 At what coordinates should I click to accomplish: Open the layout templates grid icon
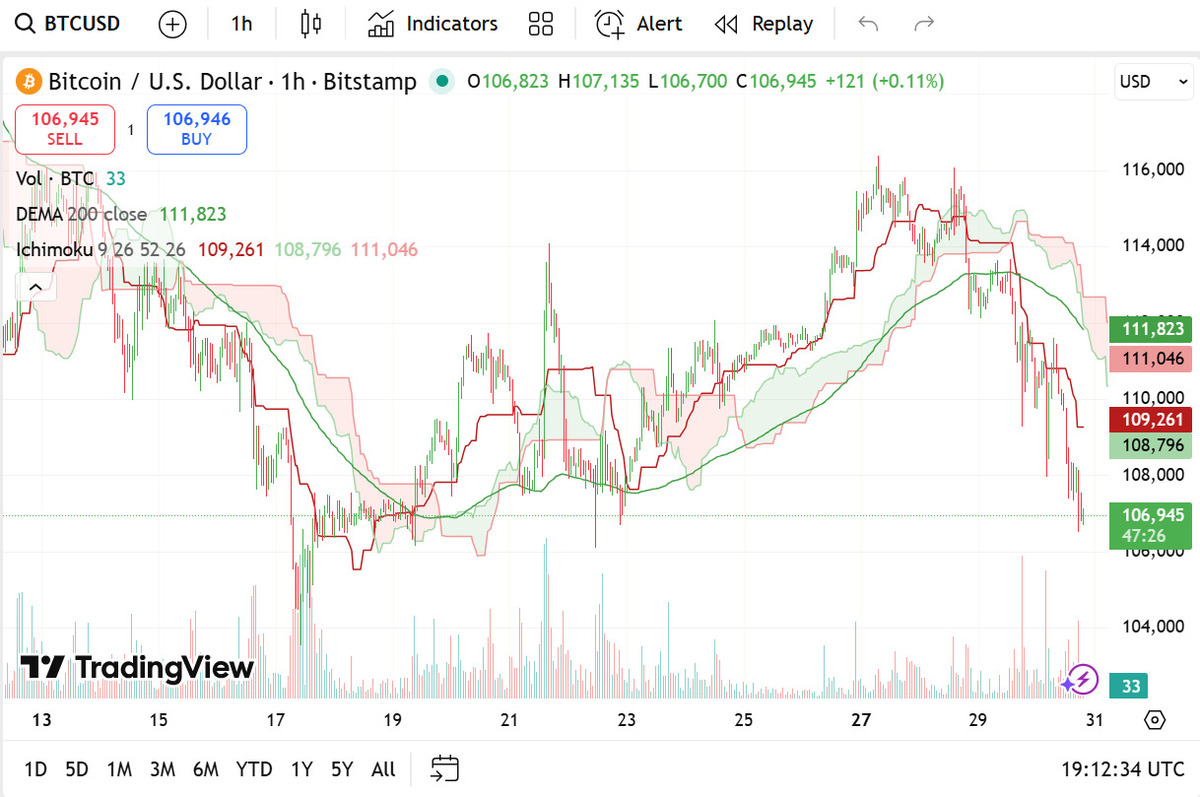541,24
